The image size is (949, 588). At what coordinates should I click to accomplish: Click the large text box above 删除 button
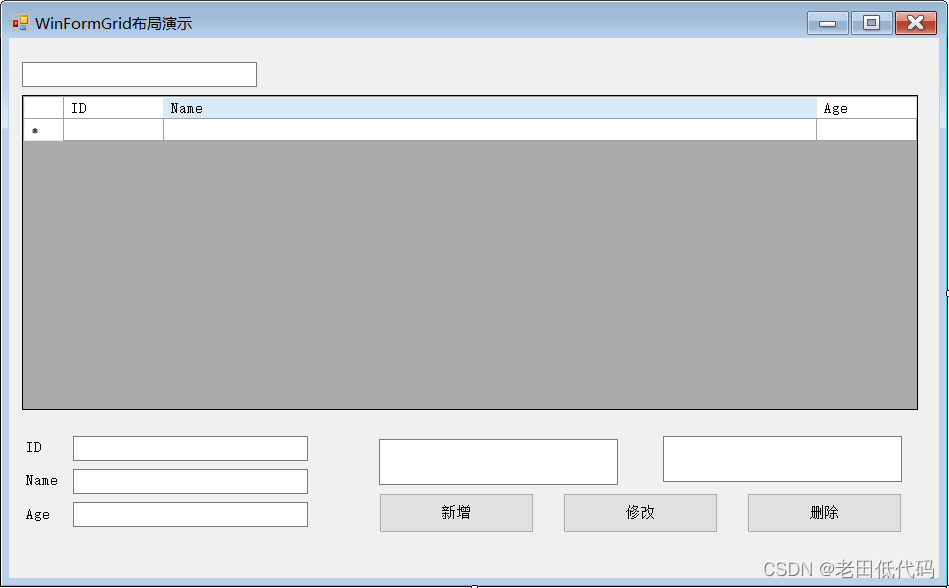pyautogui.click(x=783, y=459)
